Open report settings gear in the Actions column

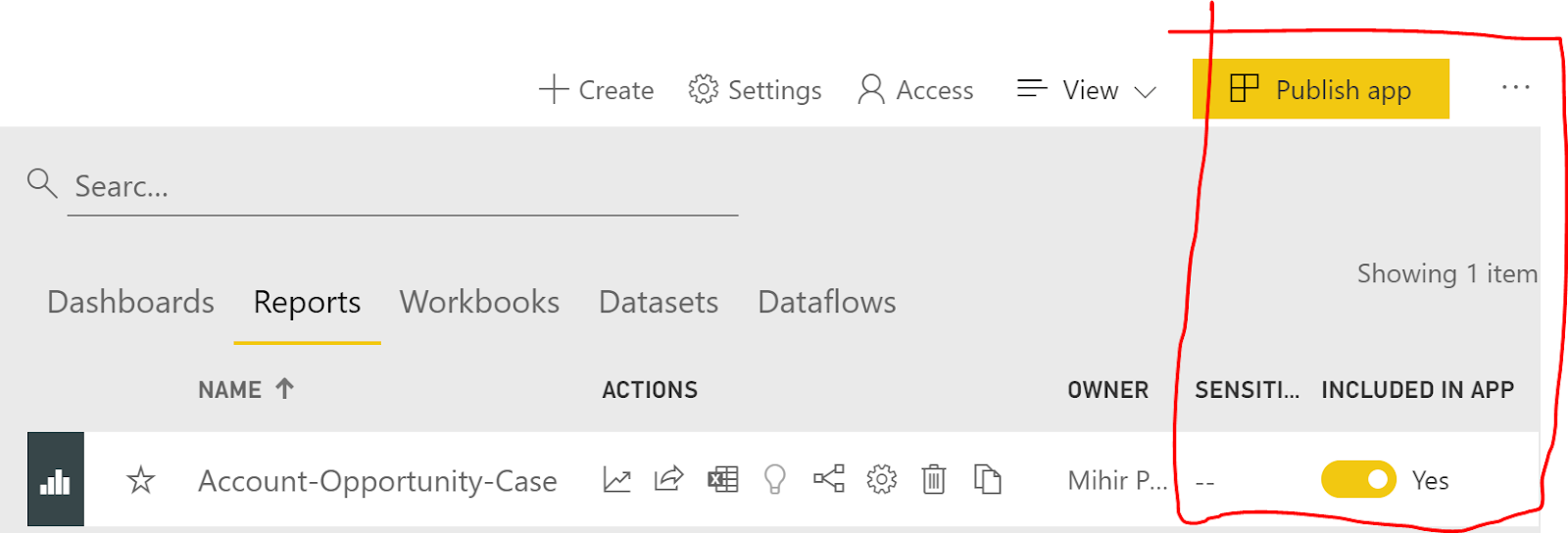click(x=881, y=480)
